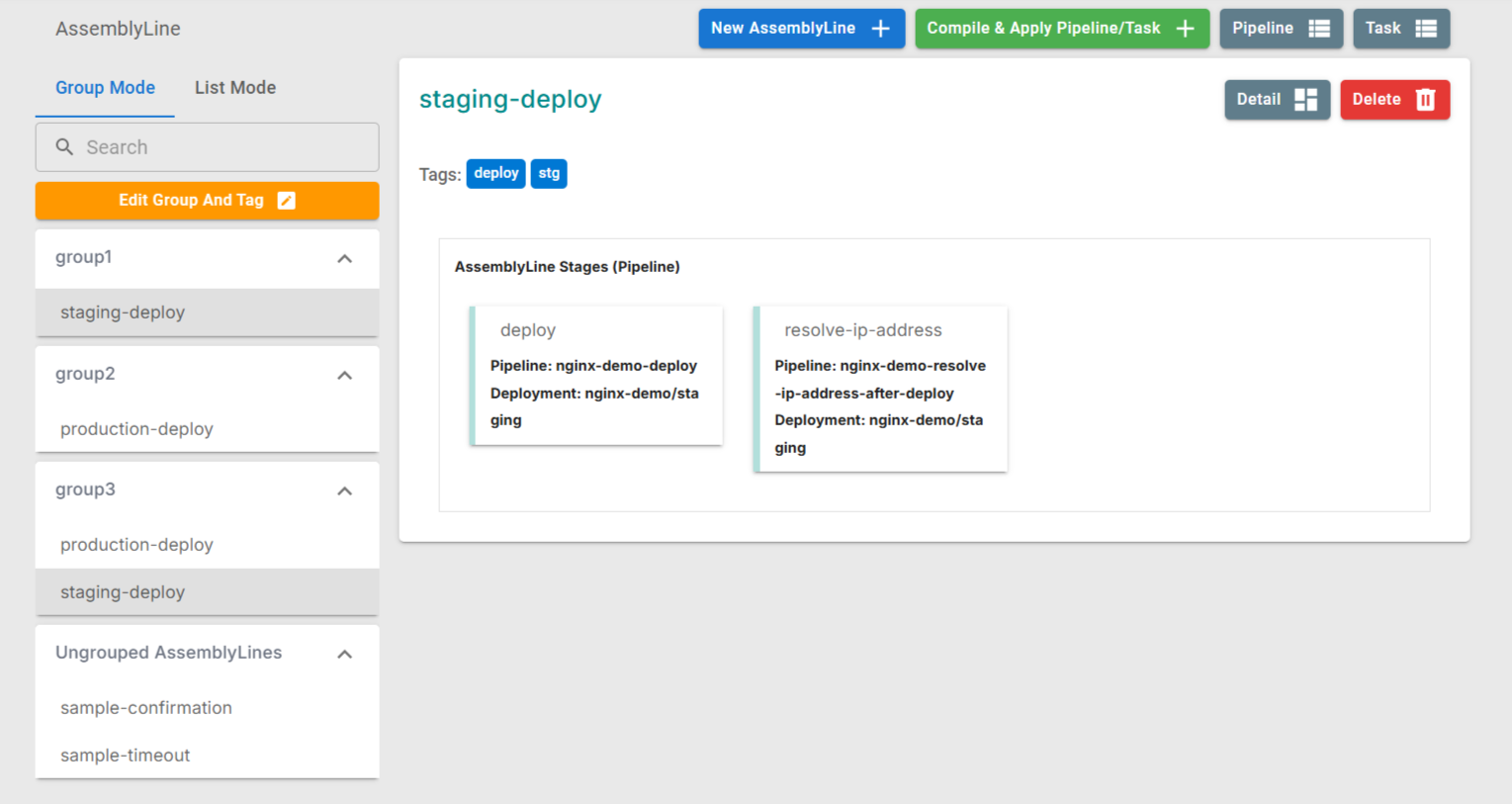Click the list icon on Pipeline button

coord(1319,29)
